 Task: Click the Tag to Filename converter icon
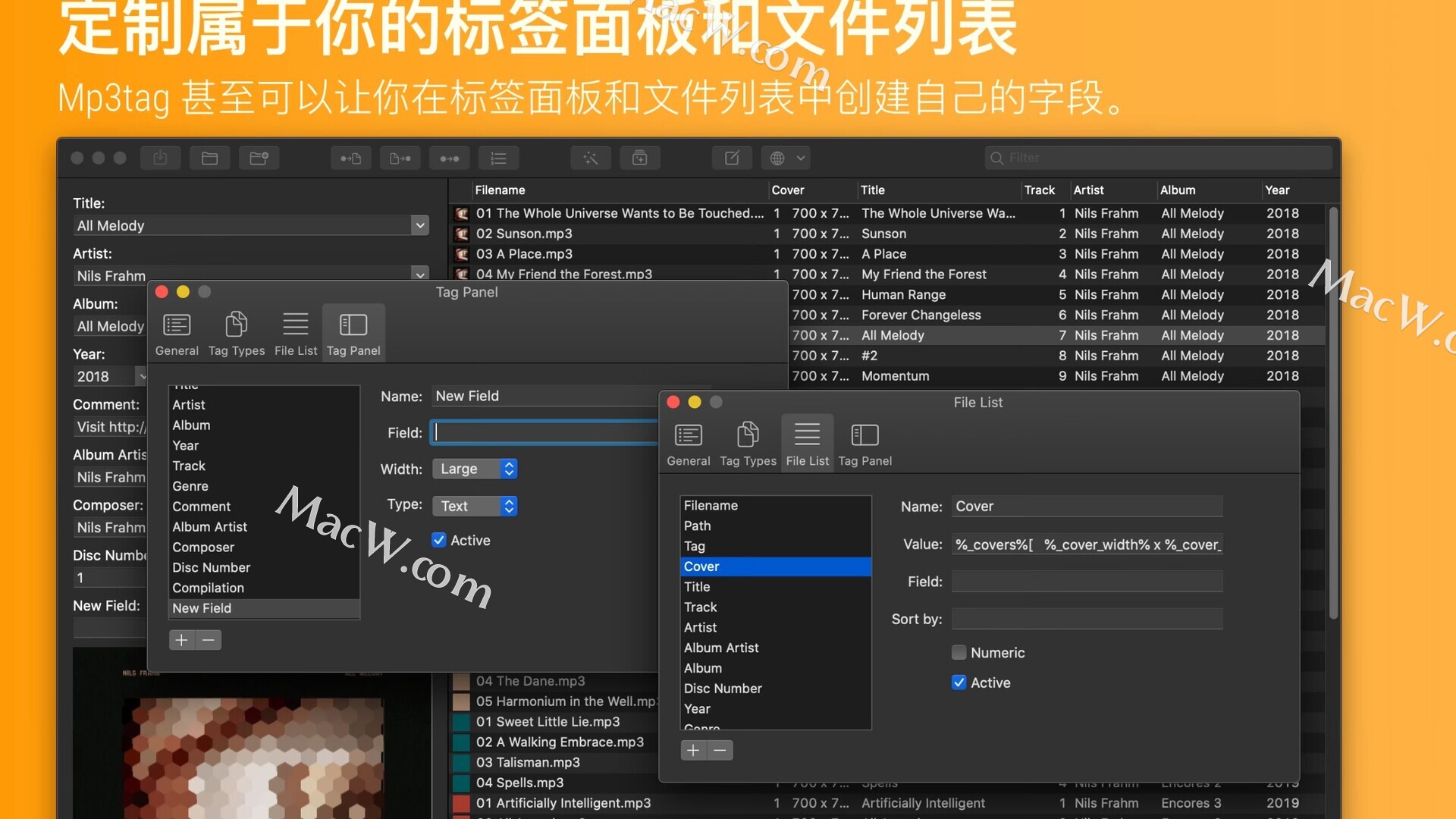(x=351, y=158)
